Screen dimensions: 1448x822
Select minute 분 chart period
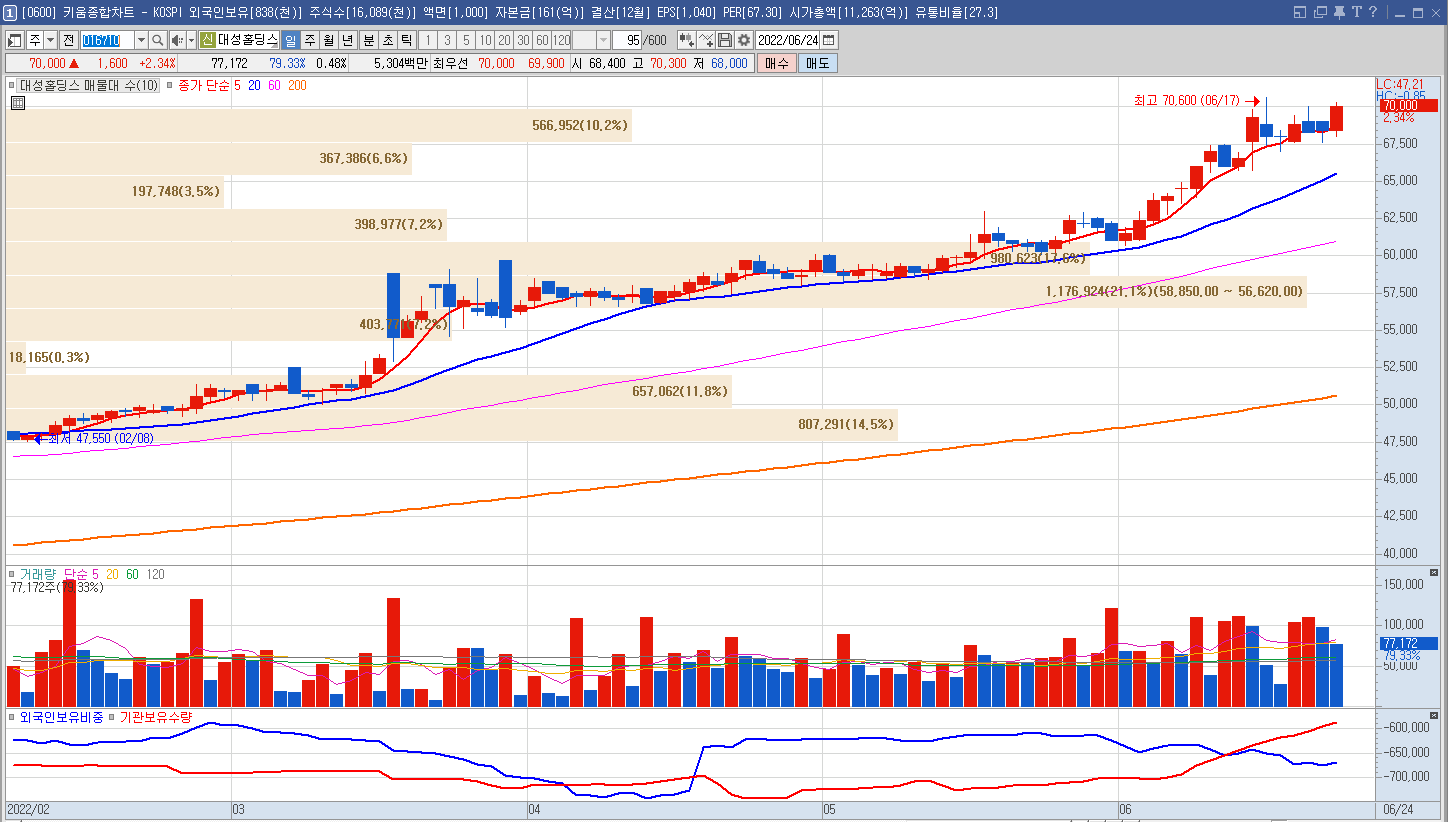coord(368,40)
